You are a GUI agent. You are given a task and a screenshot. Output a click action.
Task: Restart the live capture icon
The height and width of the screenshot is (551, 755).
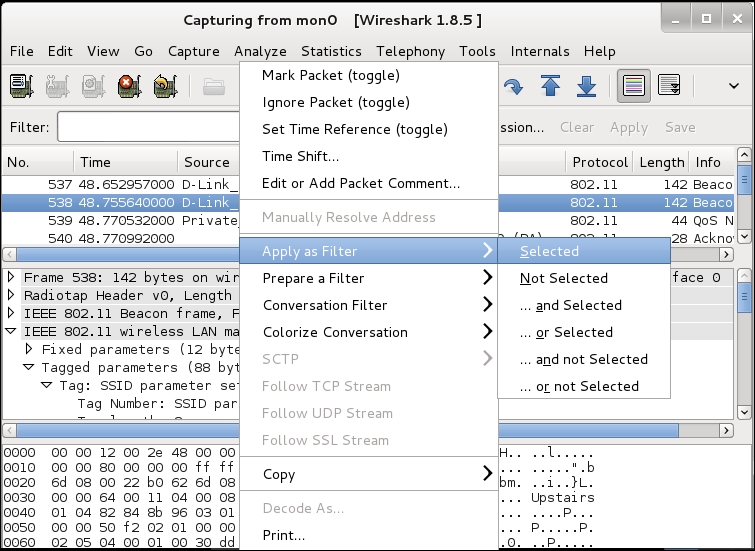(x=166, y=86)
